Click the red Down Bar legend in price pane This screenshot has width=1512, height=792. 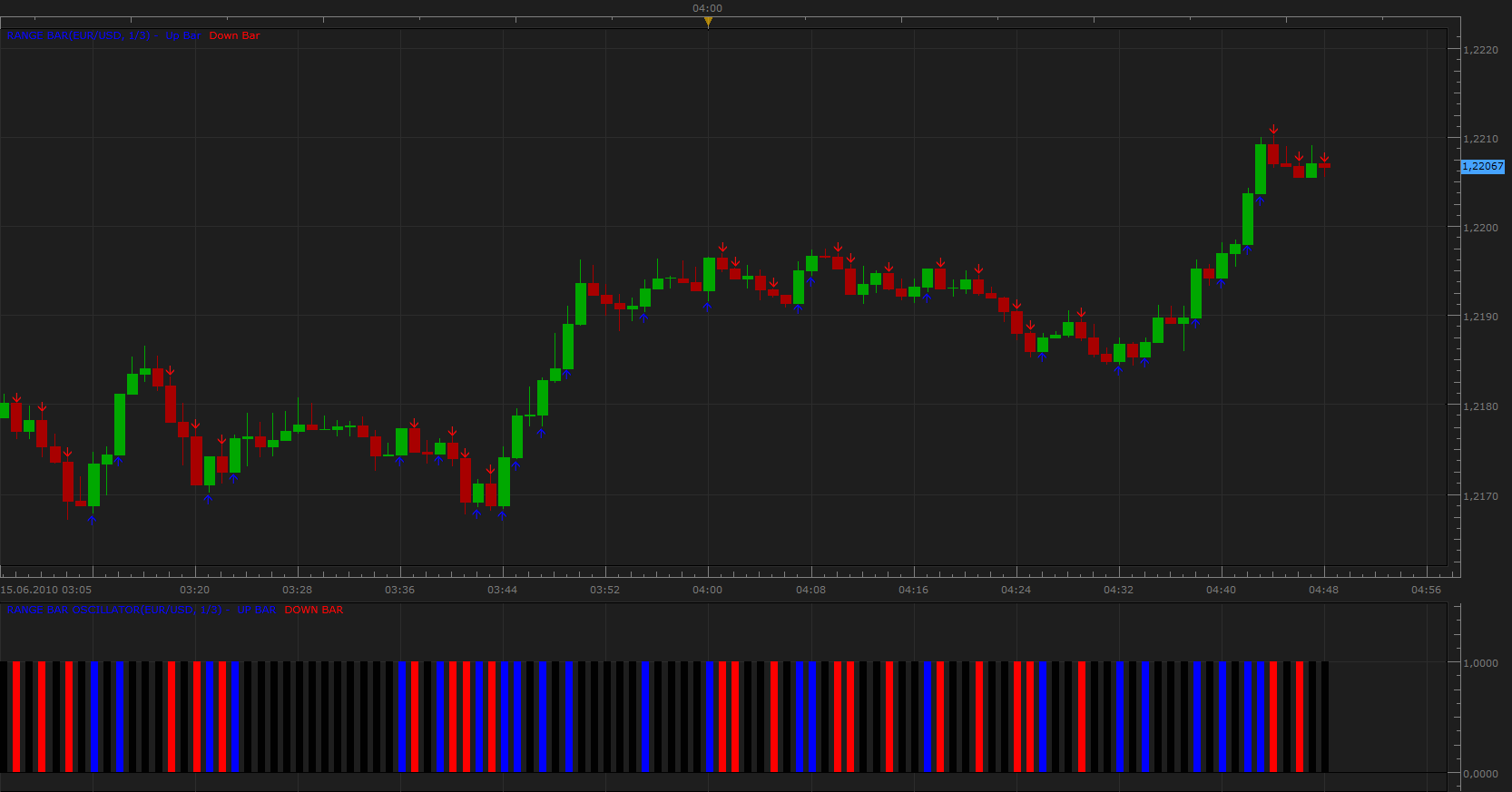tap(234, 35)
